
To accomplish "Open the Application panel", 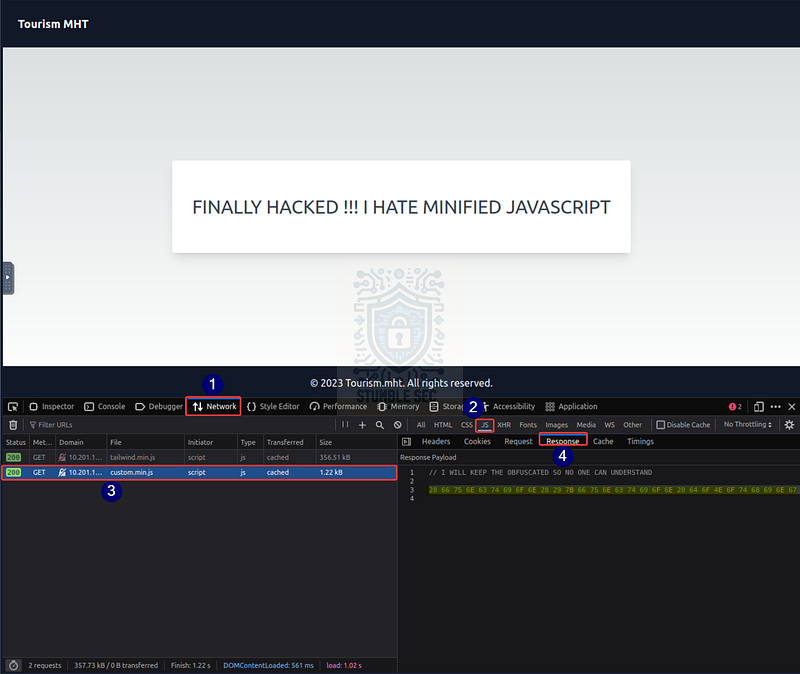I will 571,407.
